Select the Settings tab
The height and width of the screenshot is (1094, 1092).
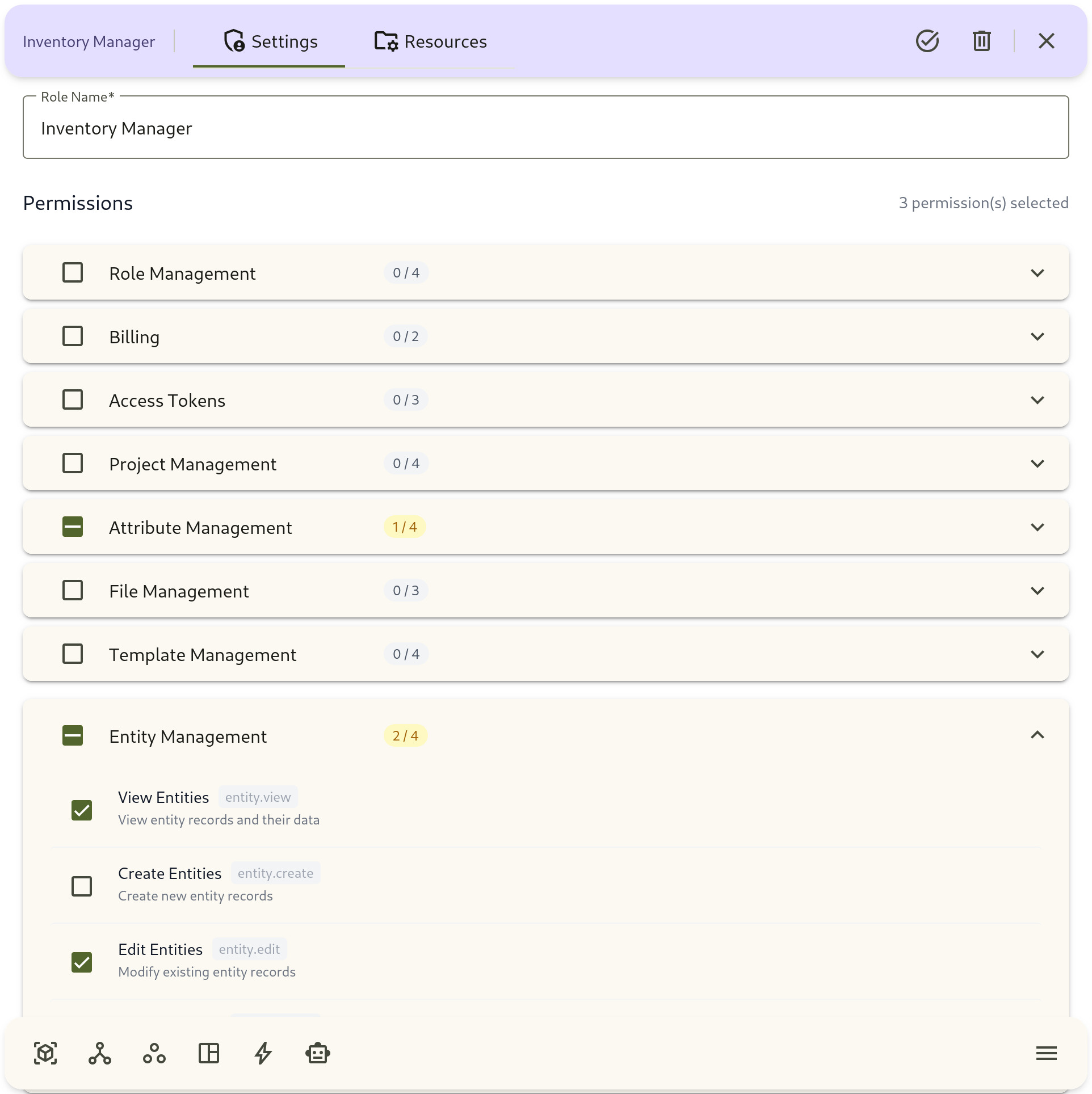pos(269,41)
